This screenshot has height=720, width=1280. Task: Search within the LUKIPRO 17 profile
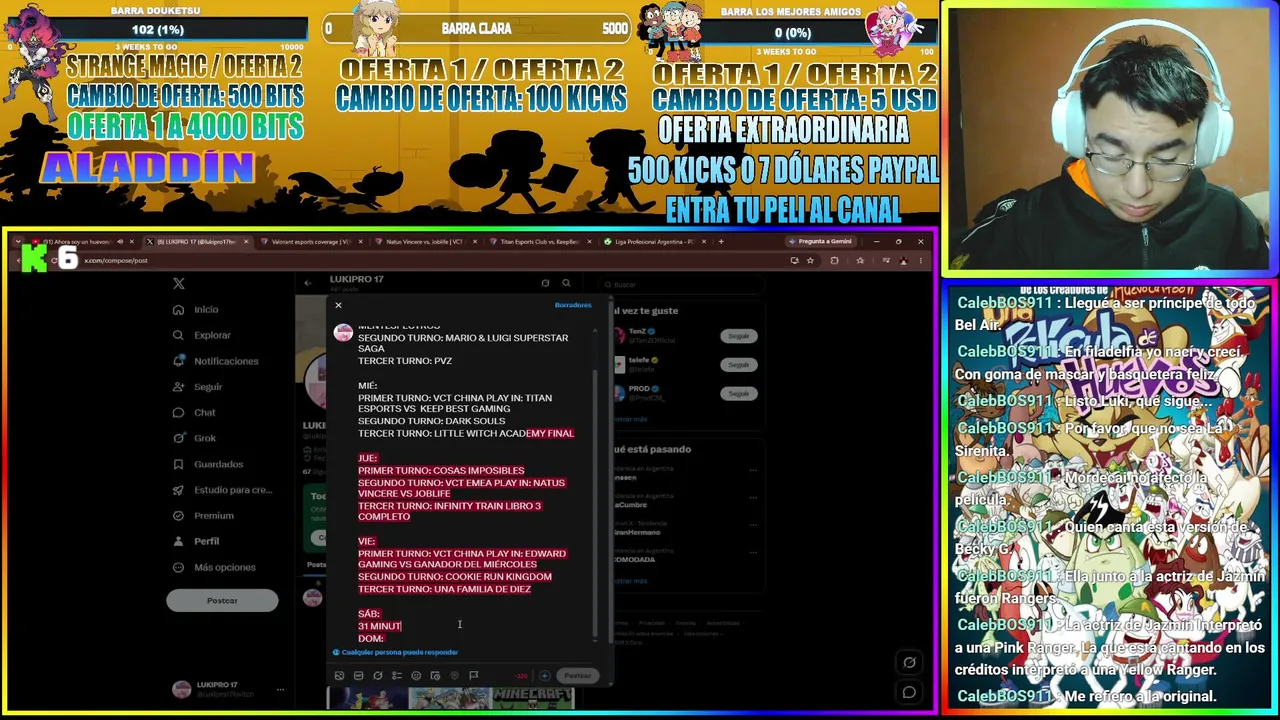pyautogui.click(x=566, y=283)
